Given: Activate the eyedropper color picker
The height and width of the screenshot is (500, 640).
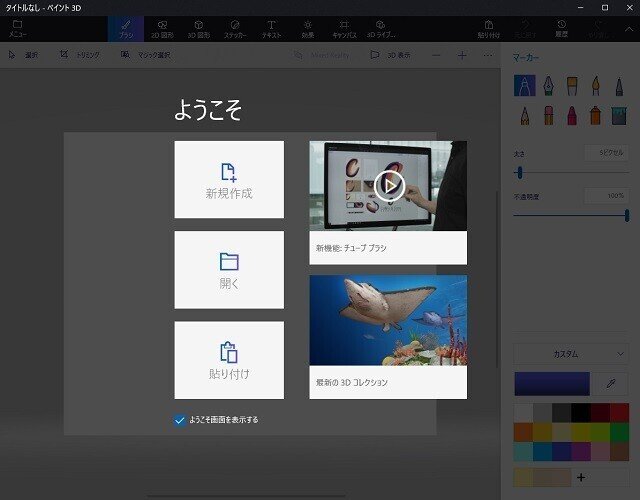Looking at the screenshot, I should point(610,384).
